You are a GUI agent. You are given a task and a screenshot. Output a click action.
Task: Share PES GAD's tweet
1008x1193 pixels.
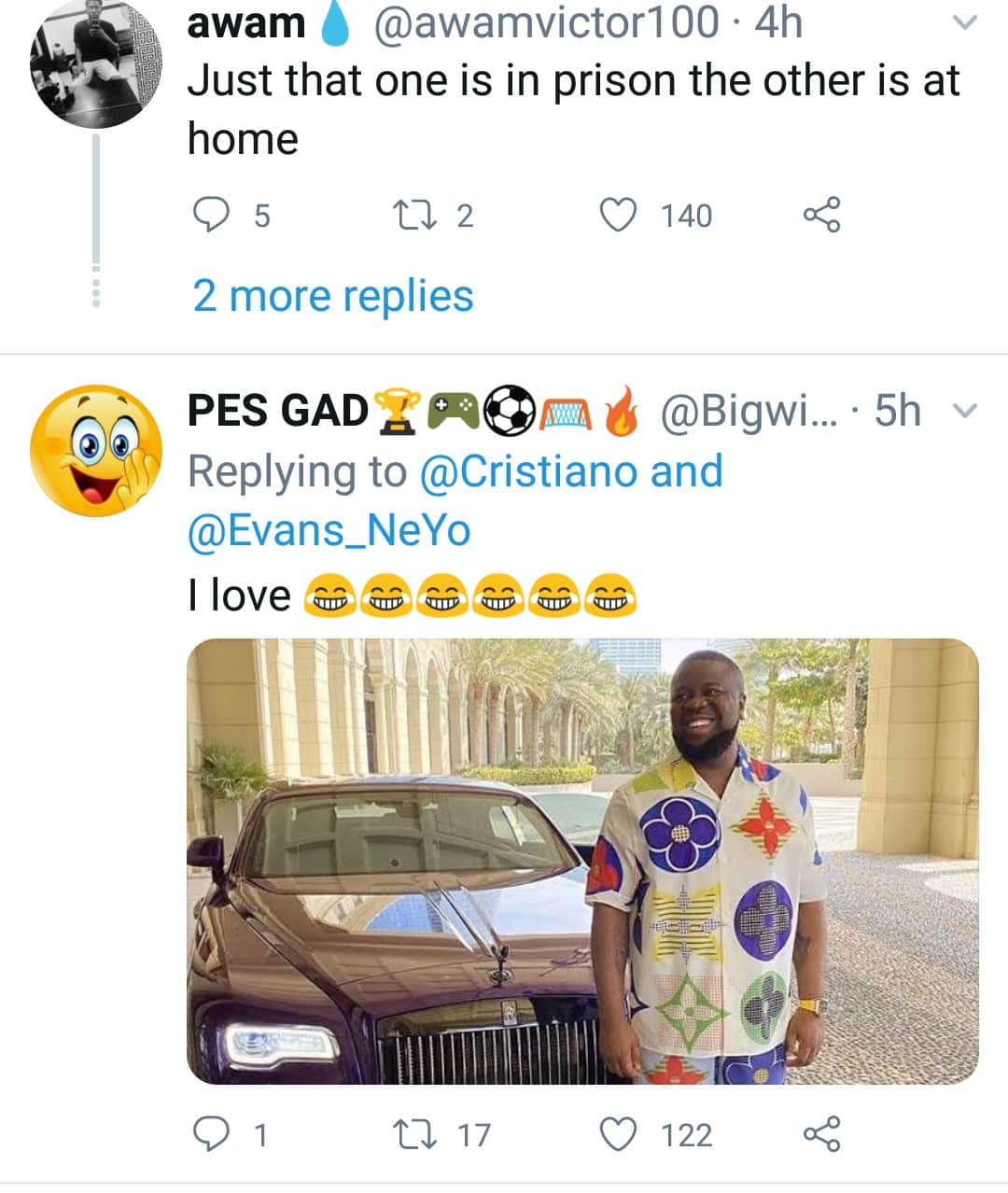click(x=821, y=1134)
